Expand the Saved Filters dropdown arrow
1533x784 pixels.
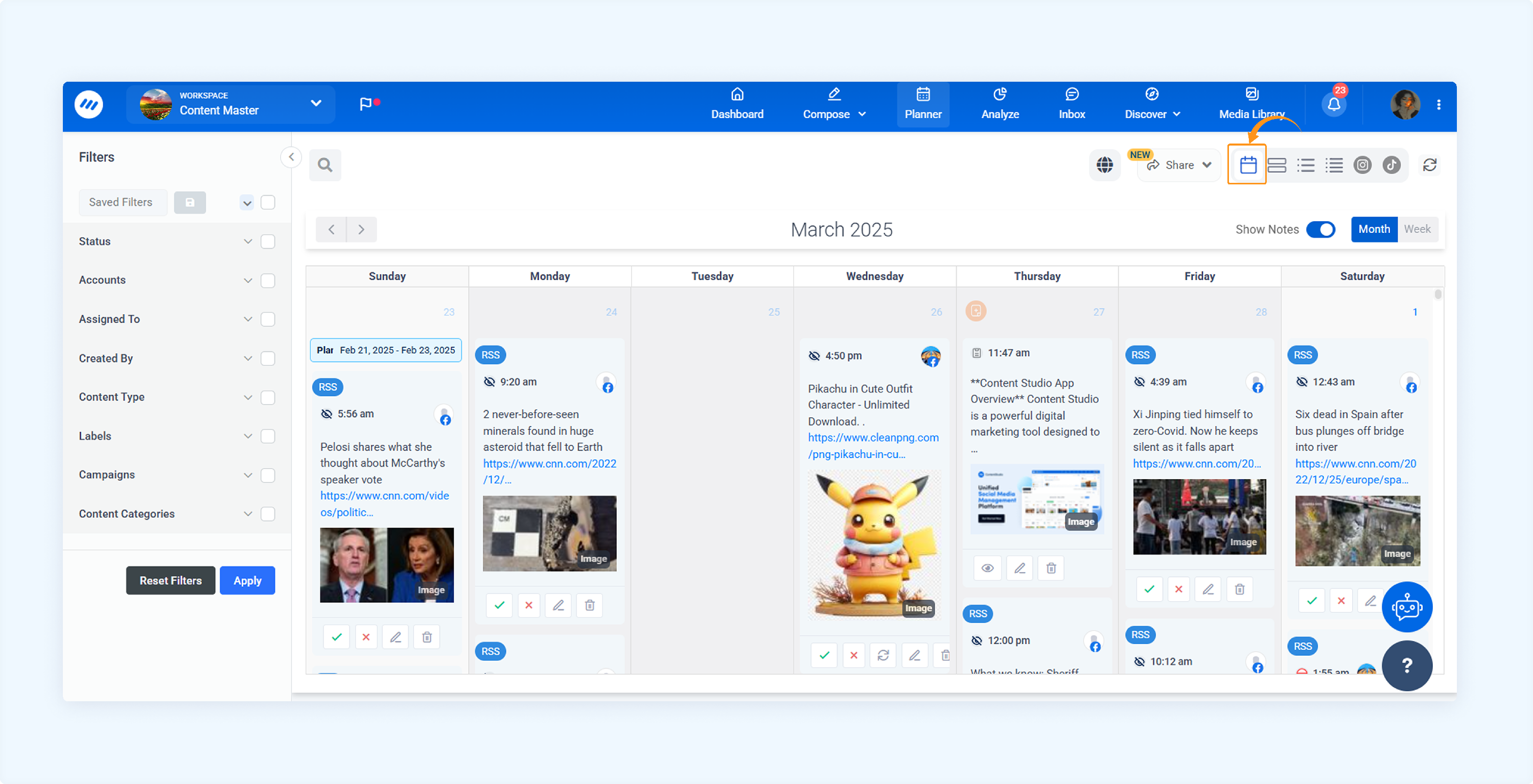click(247, 203)
